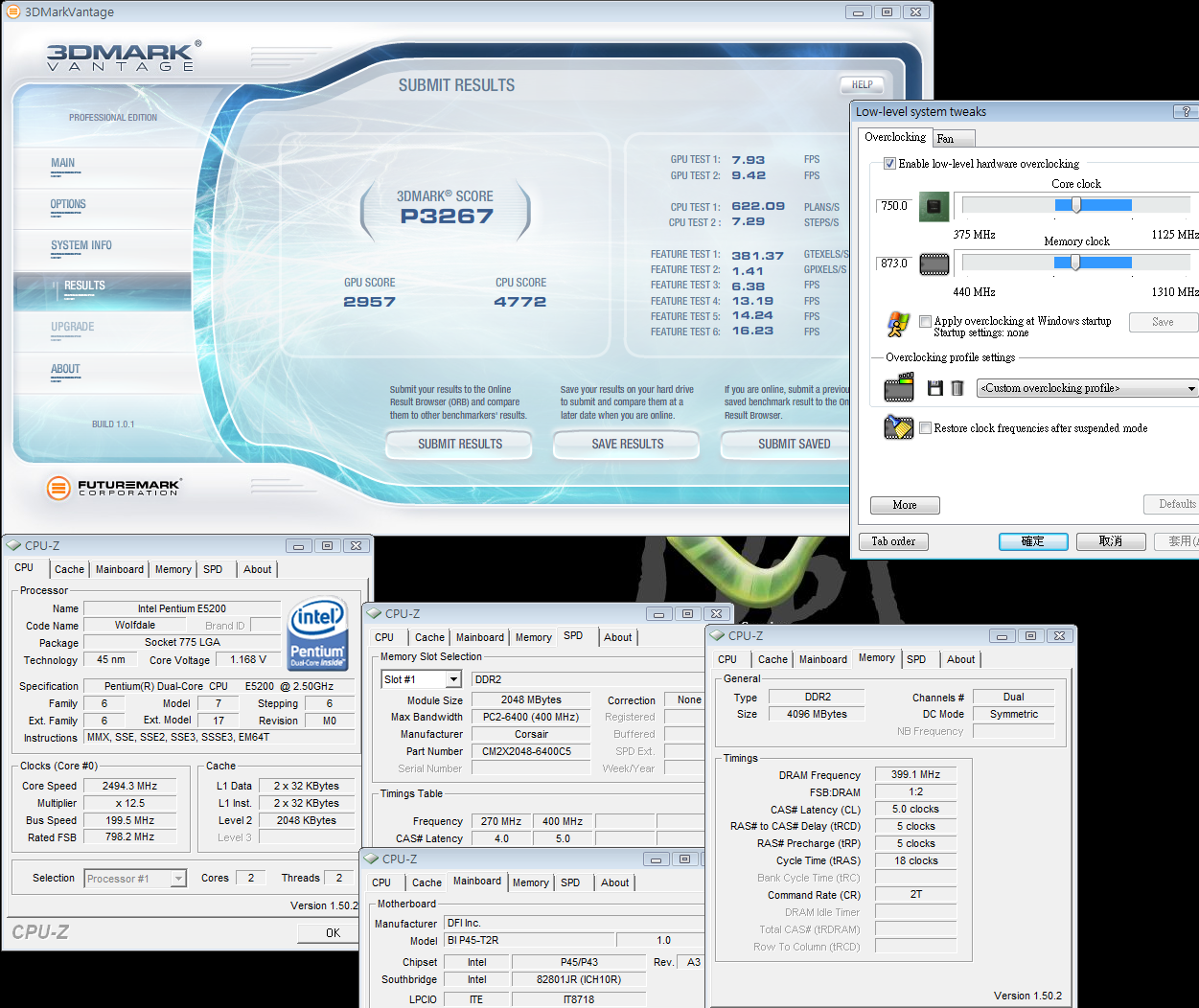Click the CPU score value 4772

tap(519, 302)
